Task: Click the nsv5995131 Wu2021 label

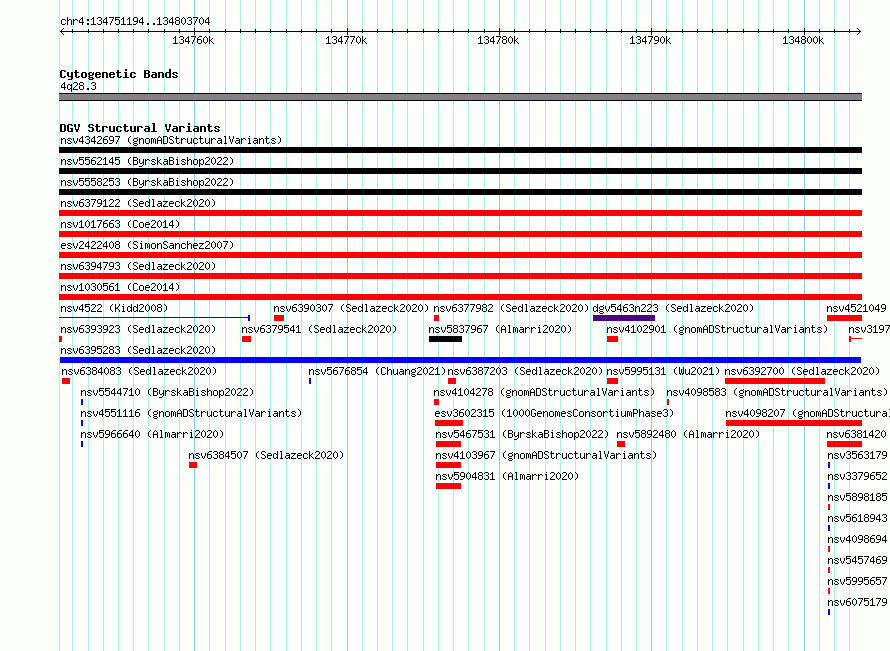Action: coord(663,371)
